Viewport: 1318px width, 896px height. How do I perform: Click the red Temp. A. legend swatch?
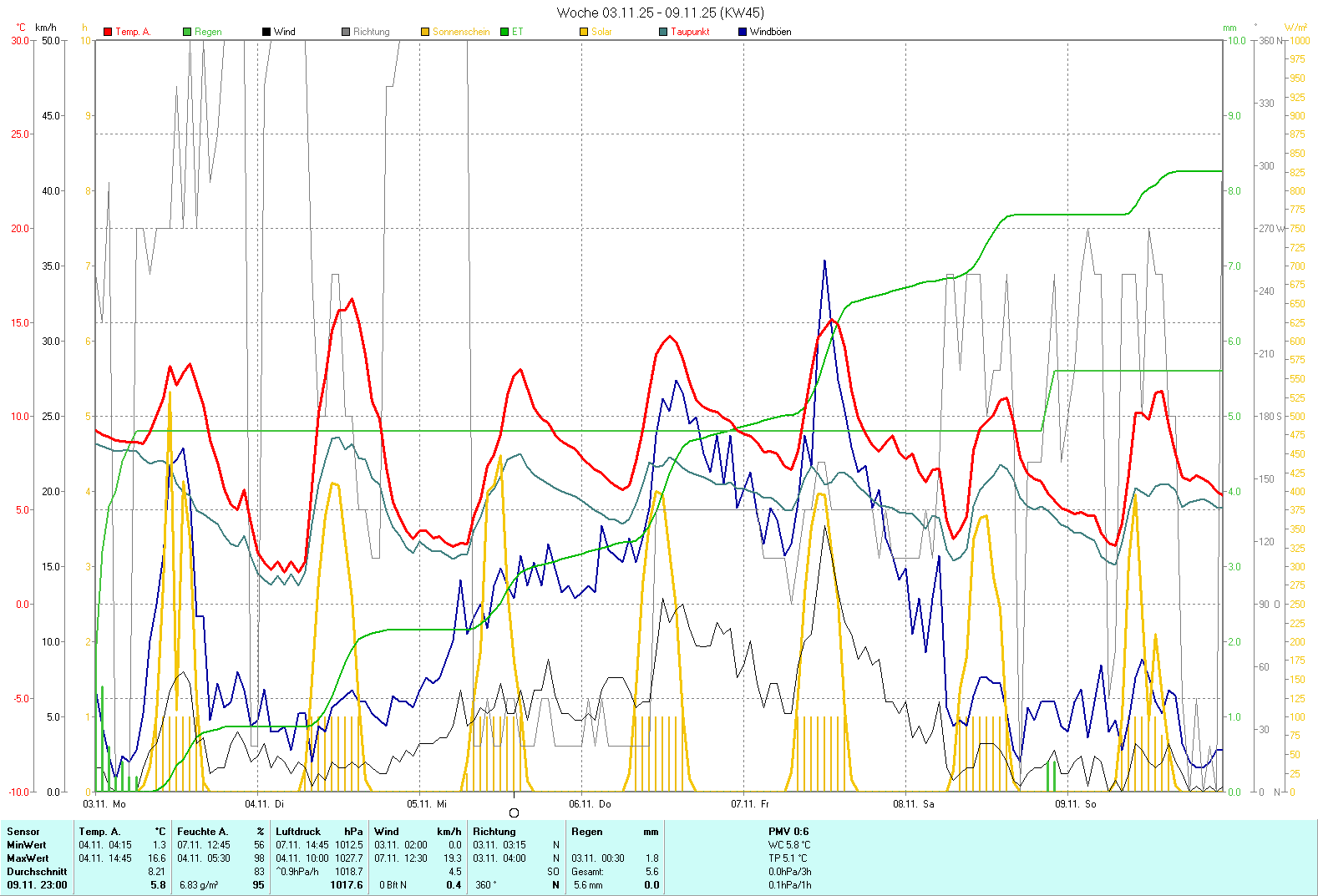(x=108, y=32)
